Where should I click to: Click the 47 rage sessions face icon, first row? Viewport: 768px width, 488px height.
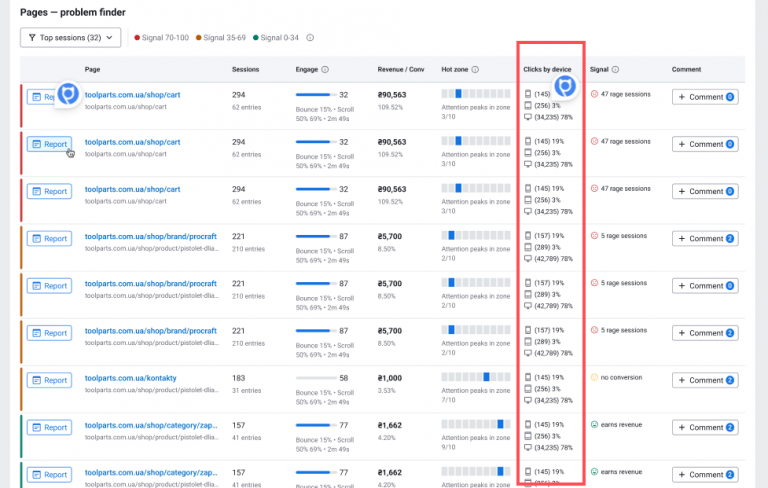click(x=594, y=94)
